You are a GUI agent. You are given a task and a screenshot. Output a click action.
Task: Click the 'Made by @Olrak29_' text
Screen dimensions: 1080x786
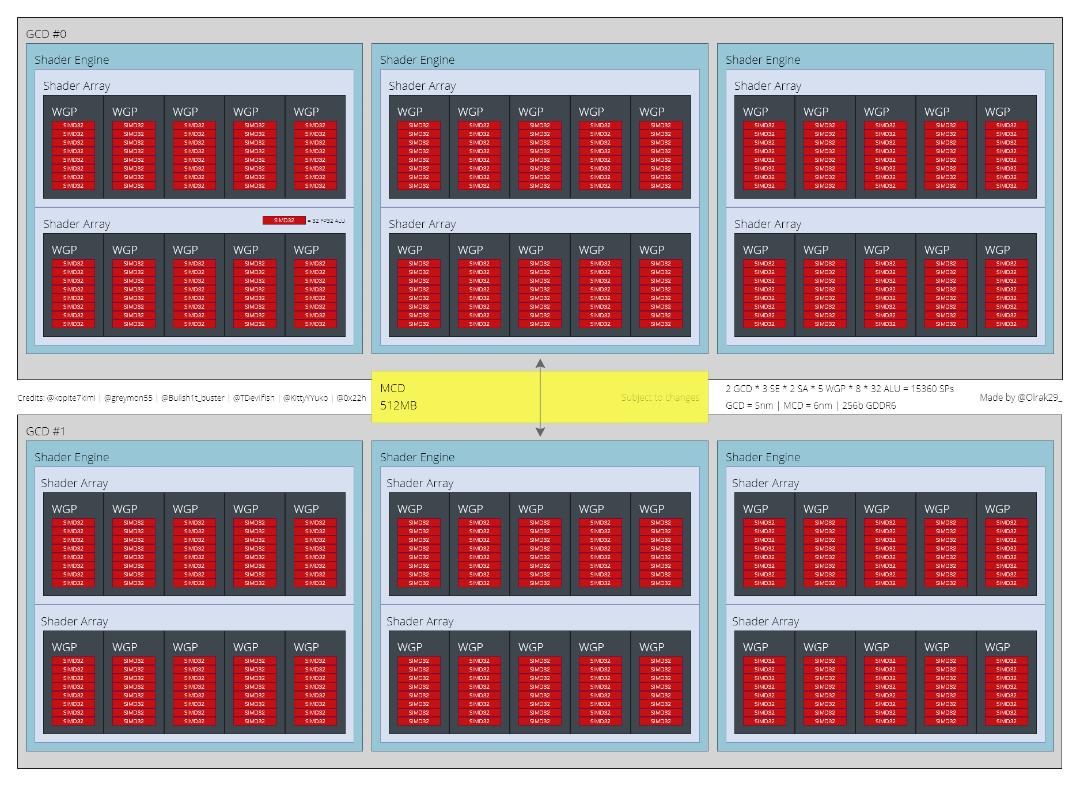point(1021,397)
